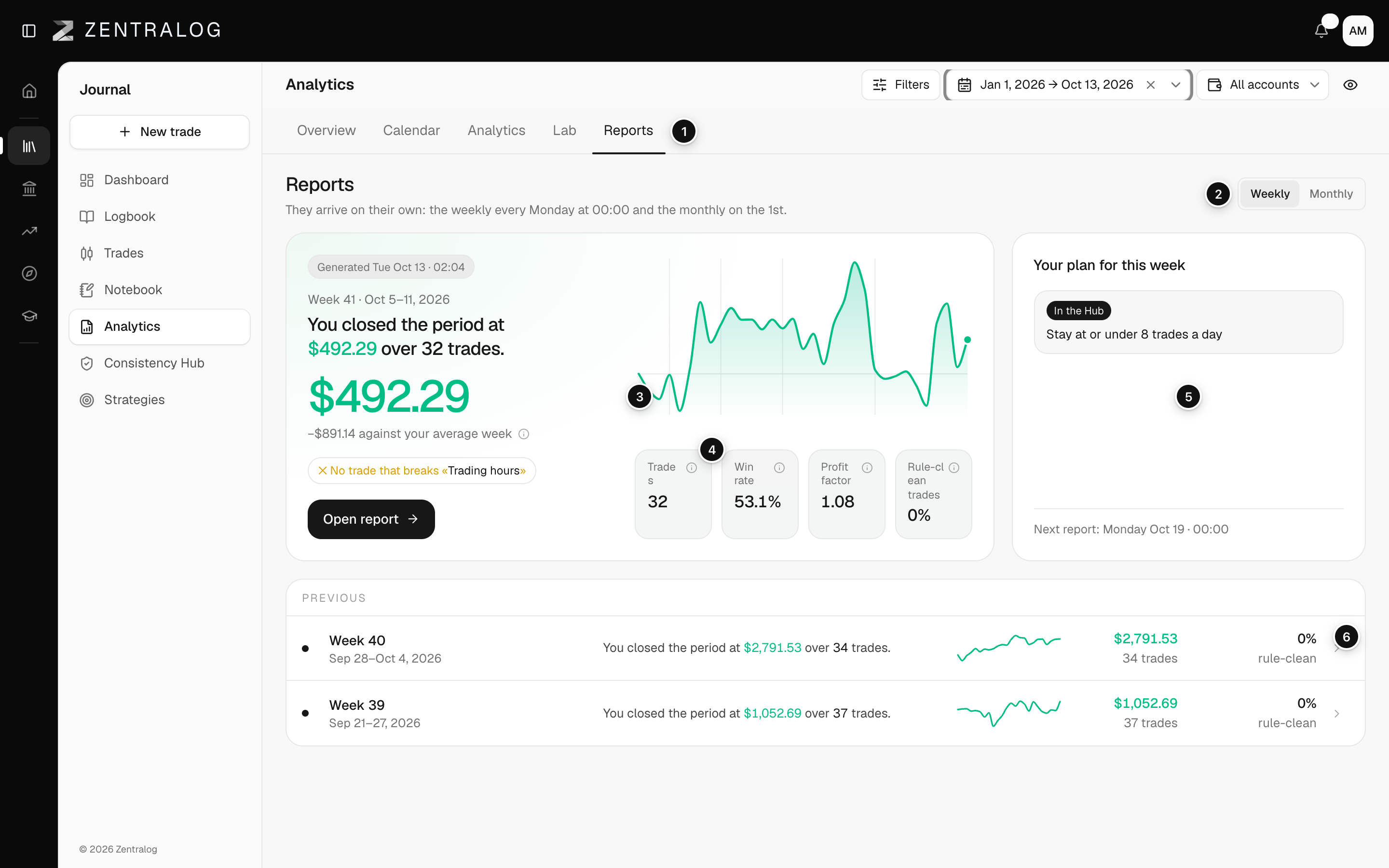The width and height of the screenshot is (1389, 868).
Task: Click the New trade button
Action: point(160,132)
